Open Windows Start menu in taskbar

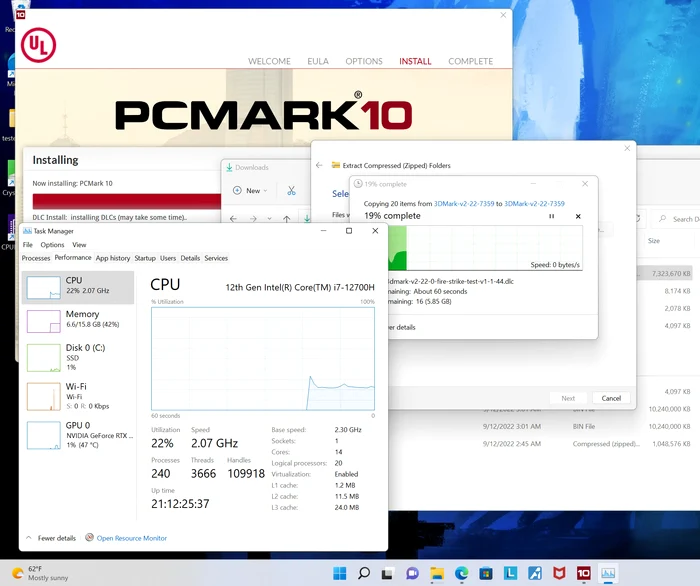tap(340, 573)
